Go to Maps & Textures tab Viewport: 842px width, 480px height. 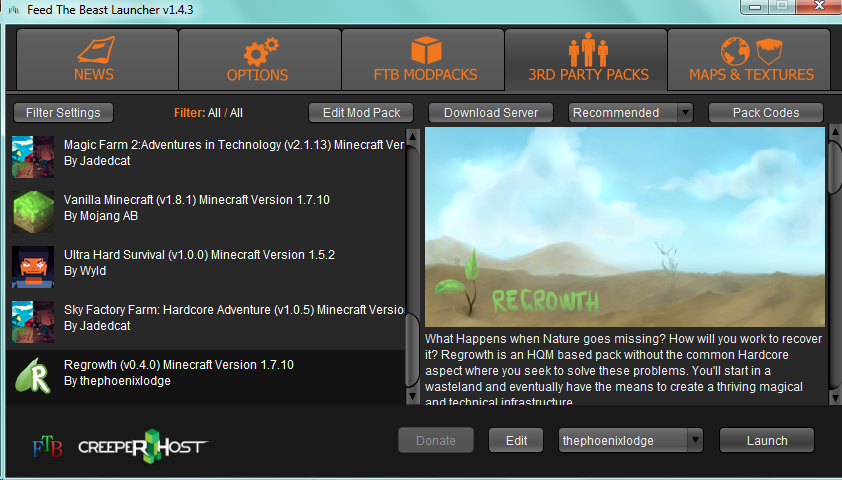[x=750, y=60]
